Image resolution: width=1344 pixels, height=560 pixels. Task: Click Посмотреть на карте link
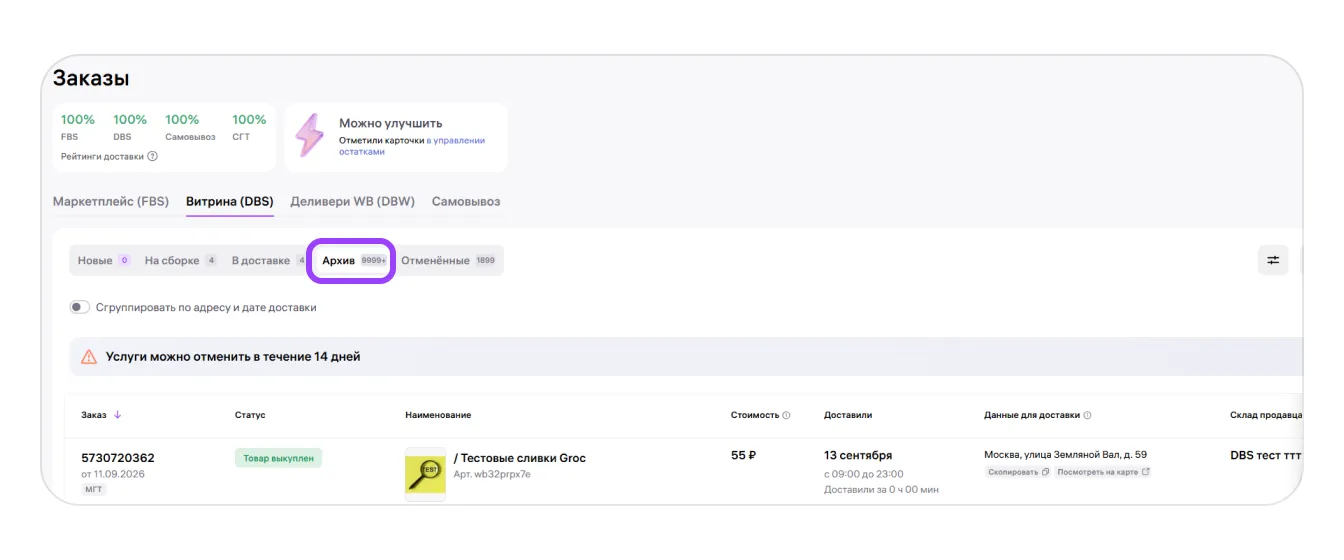click(1103, 472)
